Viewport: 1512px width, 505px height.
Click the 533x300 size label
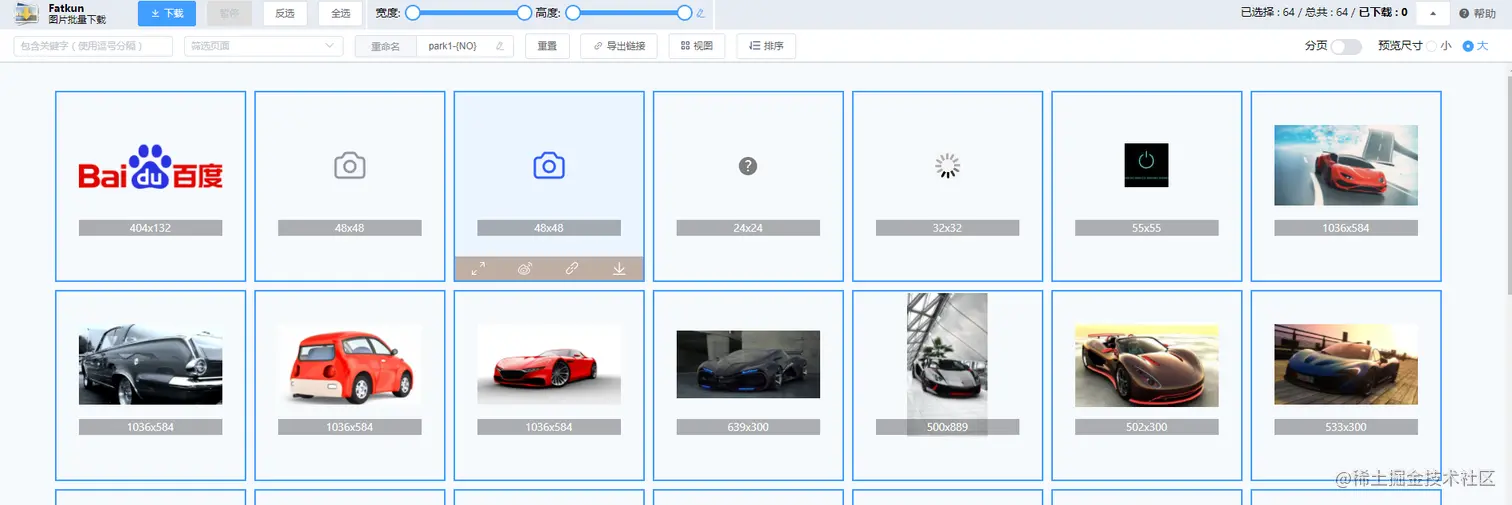point(1346,427)
